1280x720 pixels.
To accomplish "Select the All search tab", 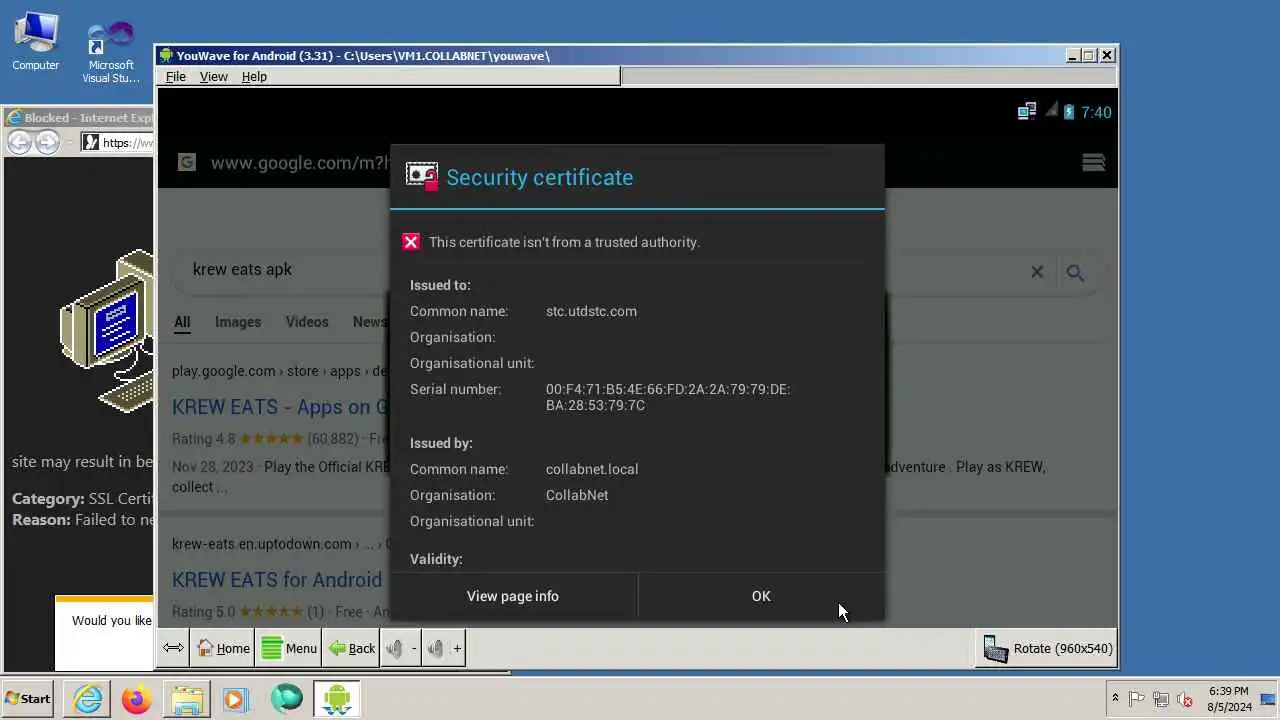I will 182,322.
